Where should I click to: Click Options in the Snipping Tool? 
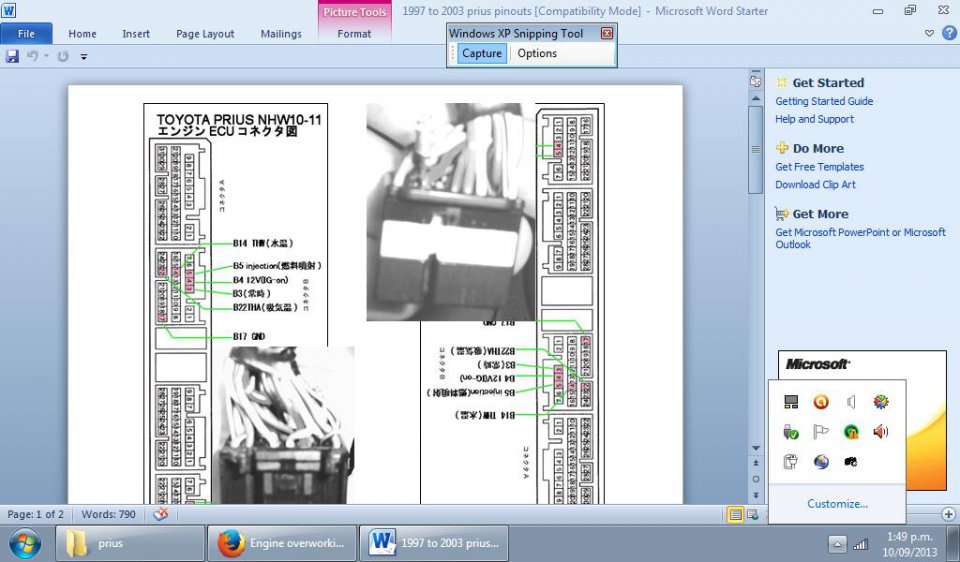[537, 53]
